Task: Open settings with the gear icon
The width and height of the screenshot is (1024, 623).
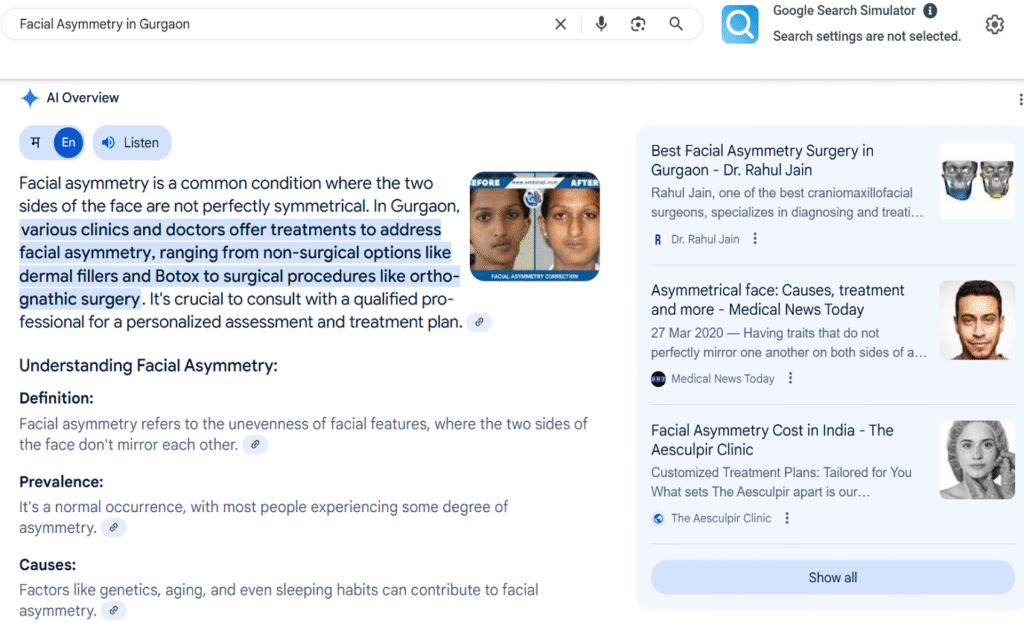Action: (x=995, y=24)
